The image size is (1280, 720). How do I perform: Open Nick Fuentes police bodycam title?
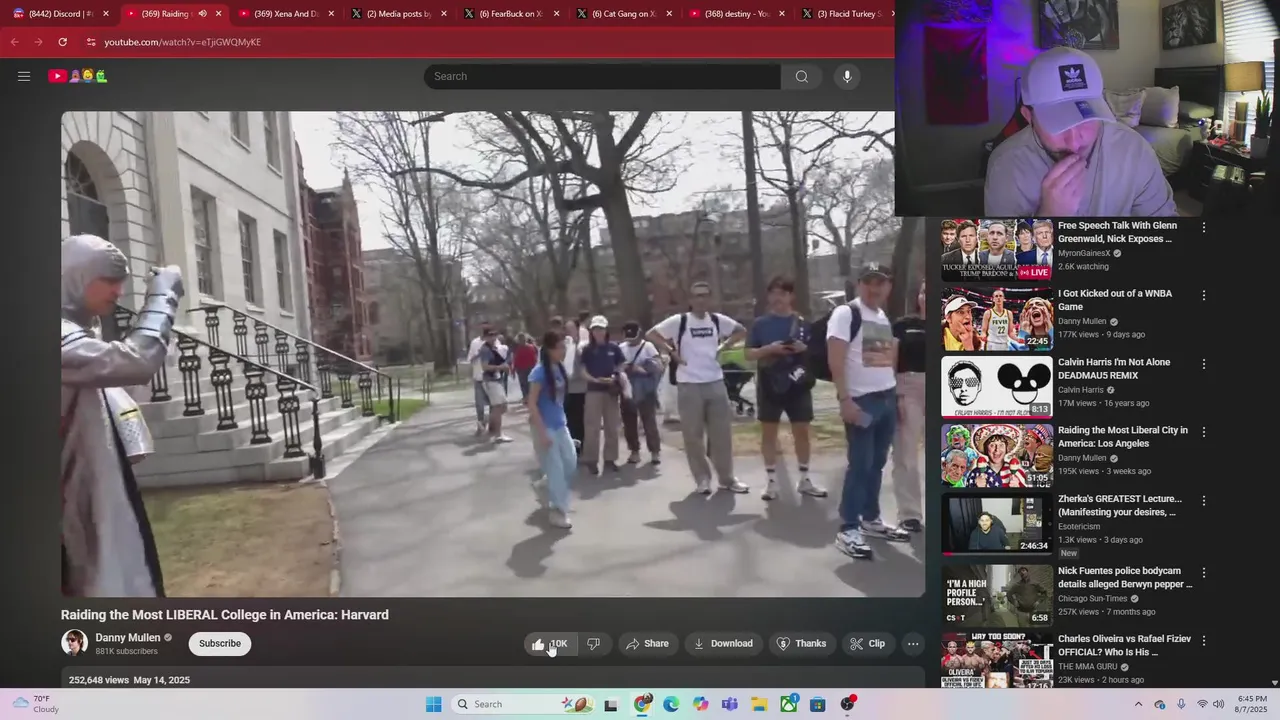(x=1125, y=577)
